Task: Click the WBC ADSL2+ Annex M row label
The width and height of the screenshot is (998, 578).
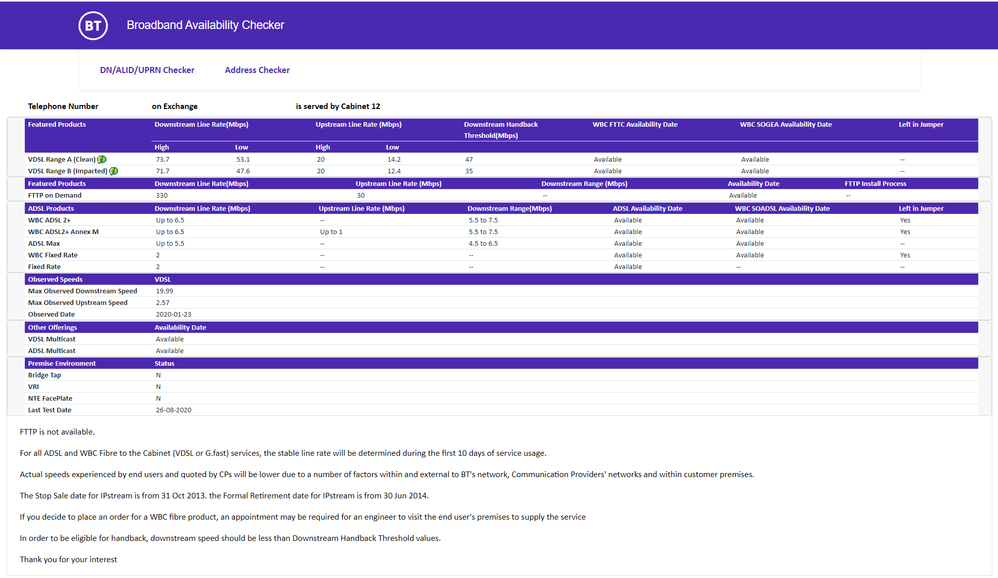Action: tap(63, 232)
